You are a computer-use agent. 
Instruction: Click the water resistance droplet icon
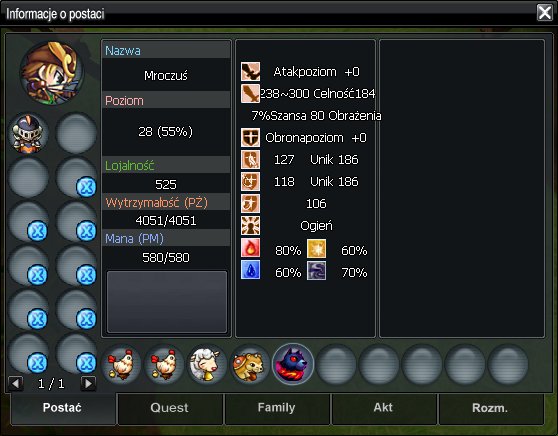click(x=251, y=270)
